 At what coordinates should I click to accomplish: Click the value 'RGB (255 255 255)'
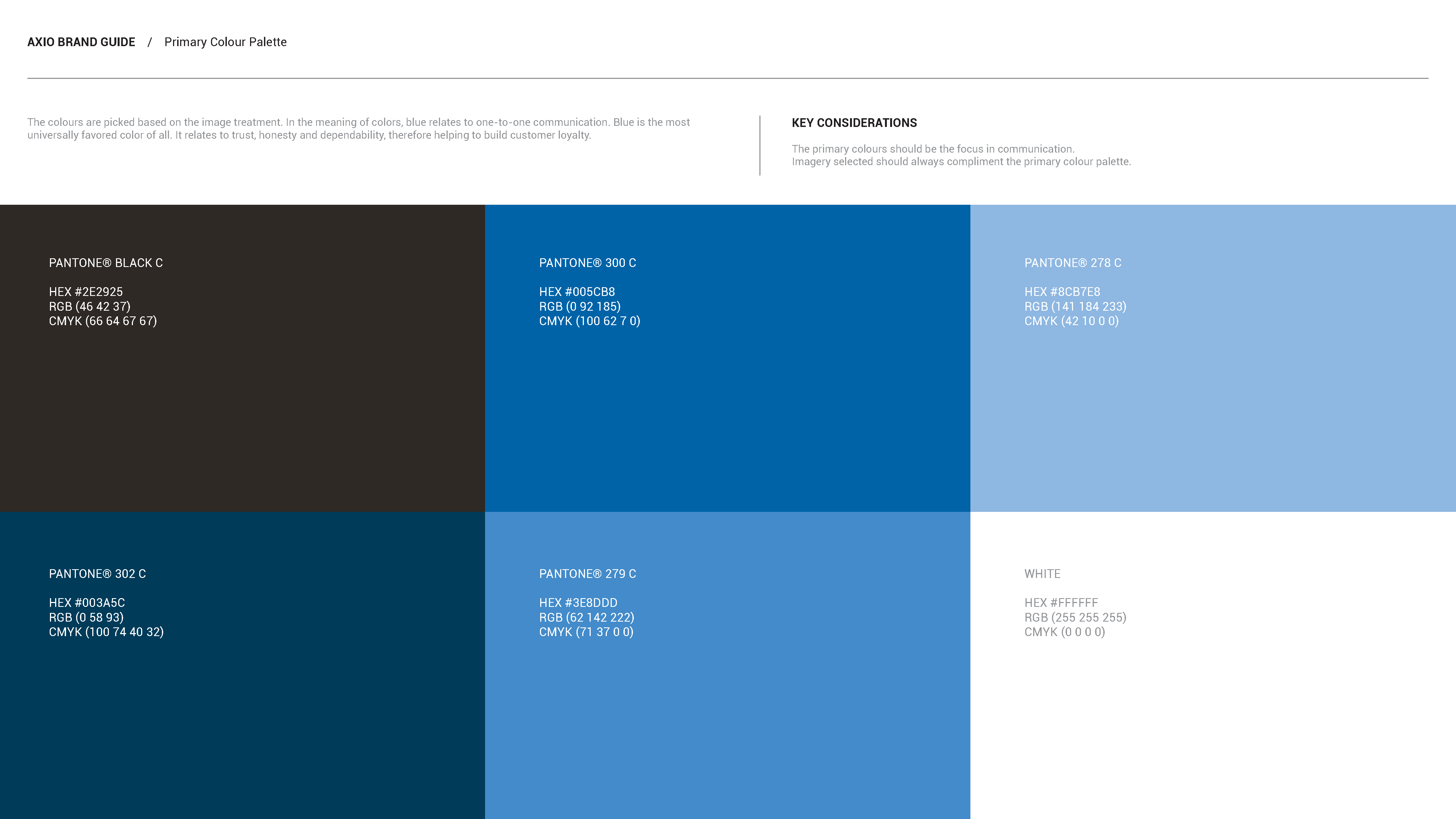1075,617
